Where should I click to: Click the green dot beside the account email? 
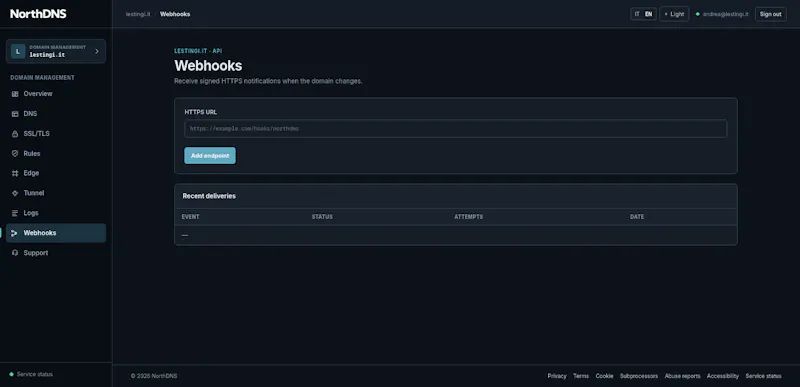(x=697, y=14)
